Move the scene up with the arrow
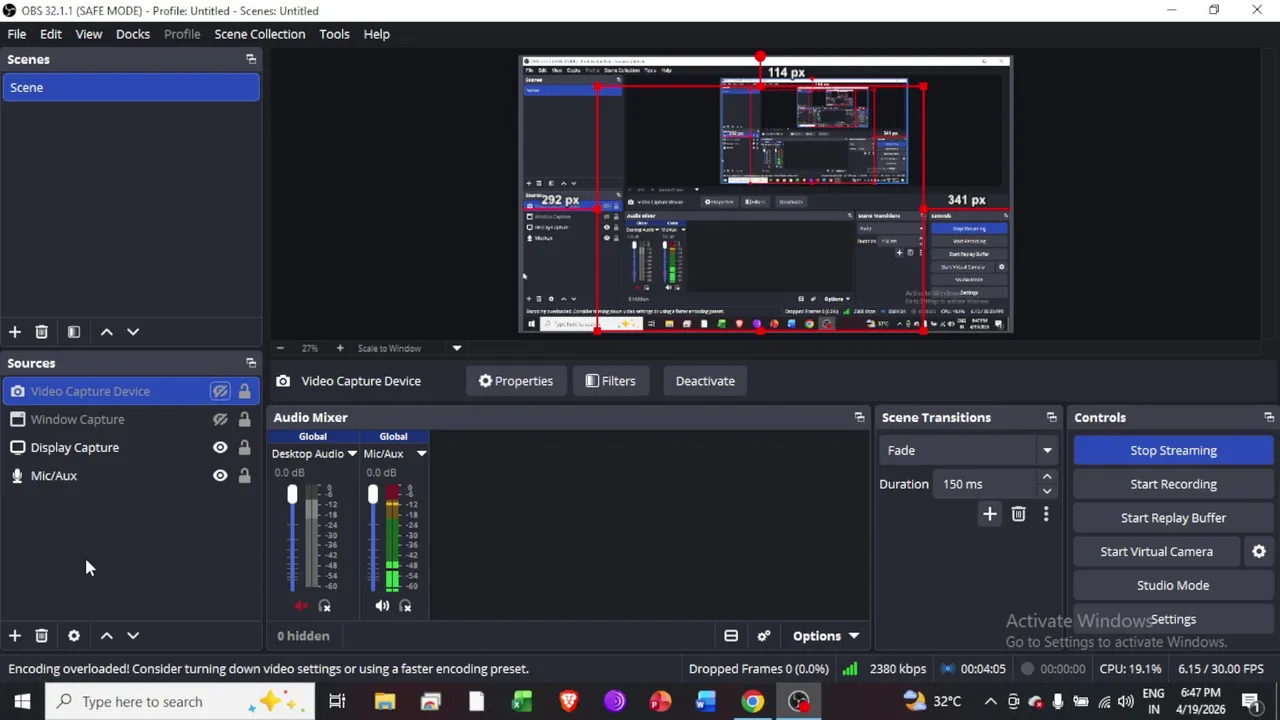The height and width of the screenshot is (720, 1280). (106, 332)
